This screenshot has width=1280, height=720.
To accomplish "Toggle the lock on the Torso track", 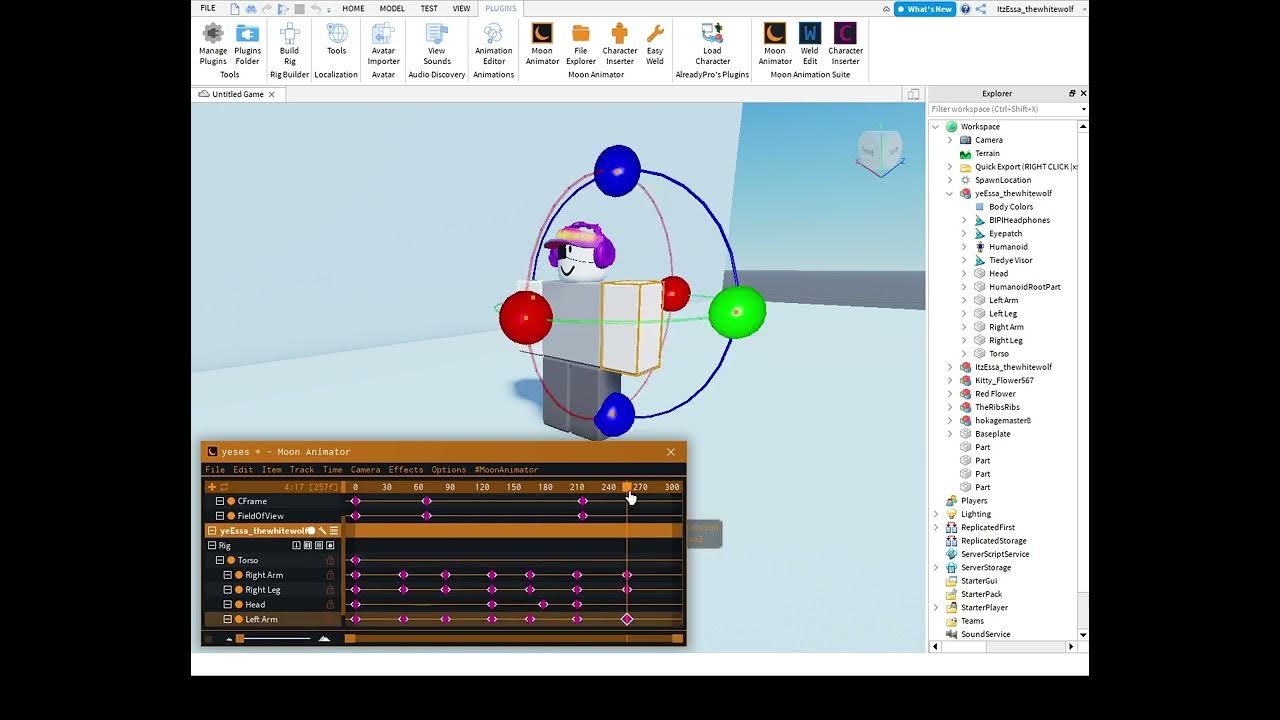I will 330,561.
